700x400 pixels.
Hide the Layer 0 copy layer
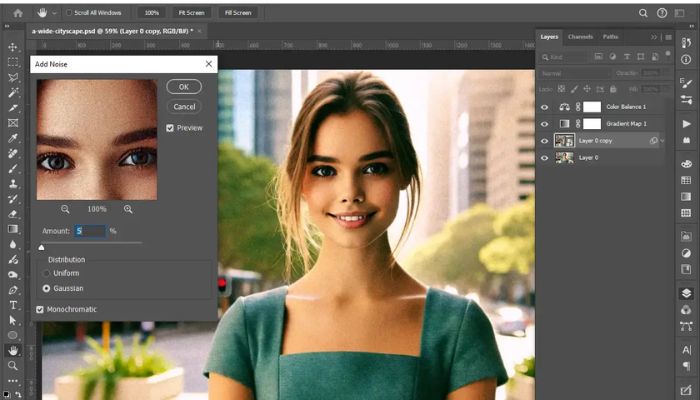pos(544,141)
